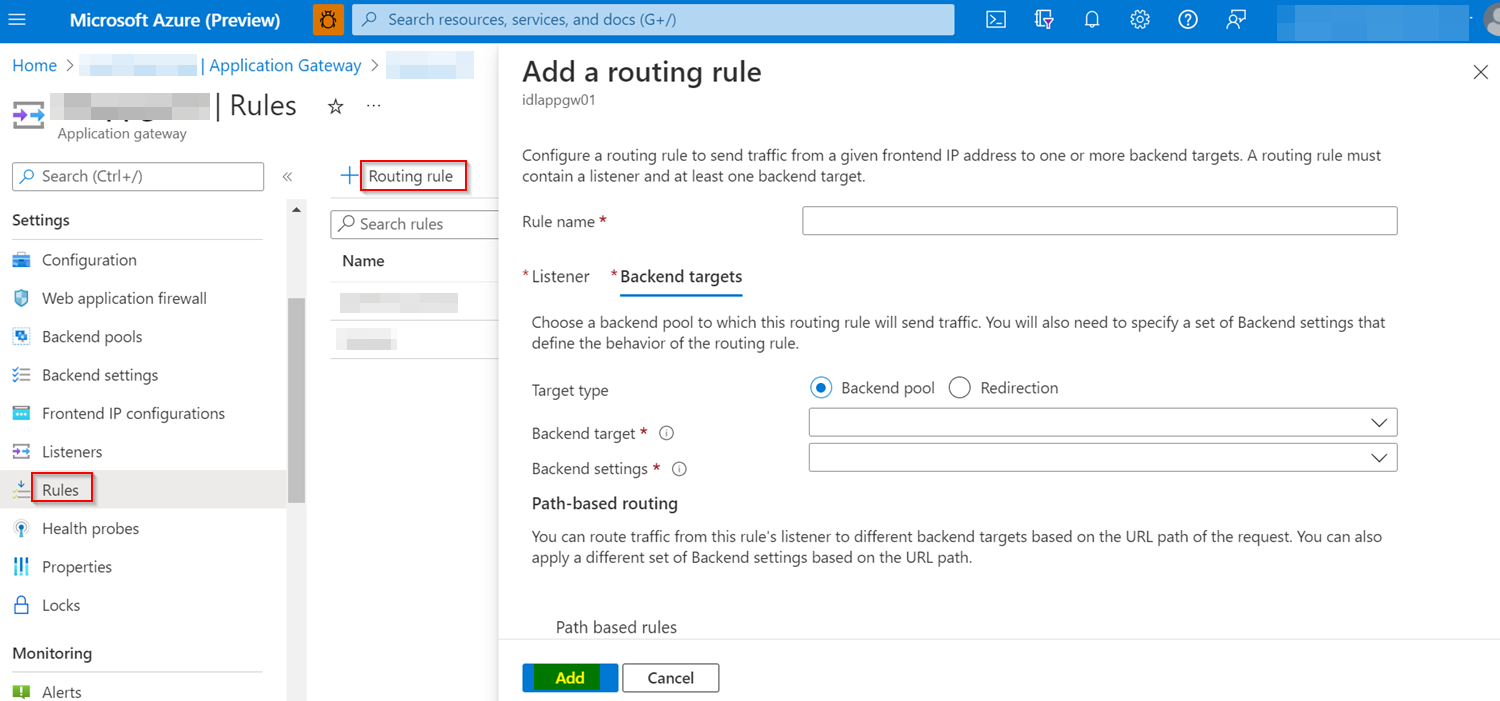The width and height of the screenshot is (1500, 701).
Task: Click the preview bug report icon
Action: 328,20
